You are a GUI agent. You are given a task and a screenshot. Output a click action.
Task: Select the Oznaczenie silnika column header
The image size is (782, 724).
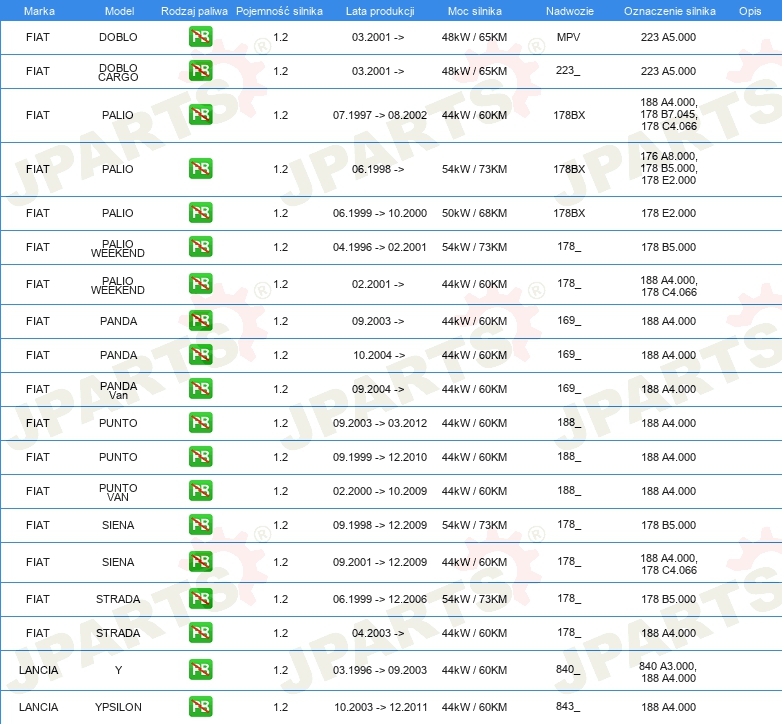(670, 11)
